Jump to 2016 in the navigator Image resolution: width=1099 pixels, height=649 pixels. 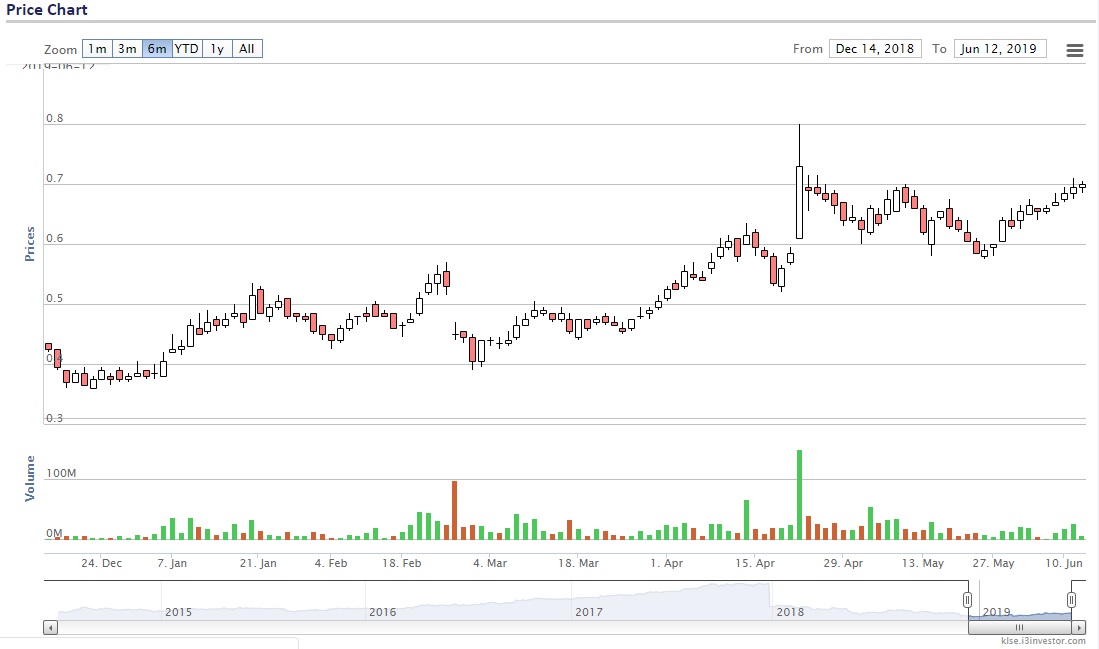click(x=381, y=611)
